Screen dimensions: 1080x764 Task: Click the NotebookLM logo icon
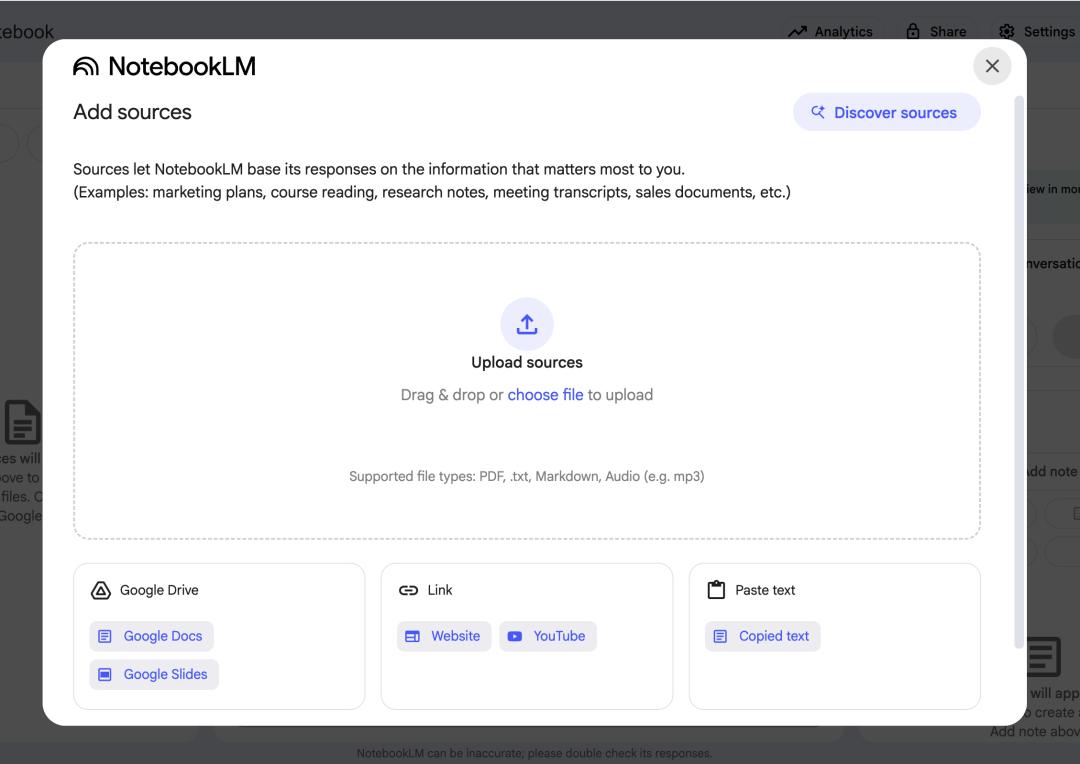pos(86,67)
